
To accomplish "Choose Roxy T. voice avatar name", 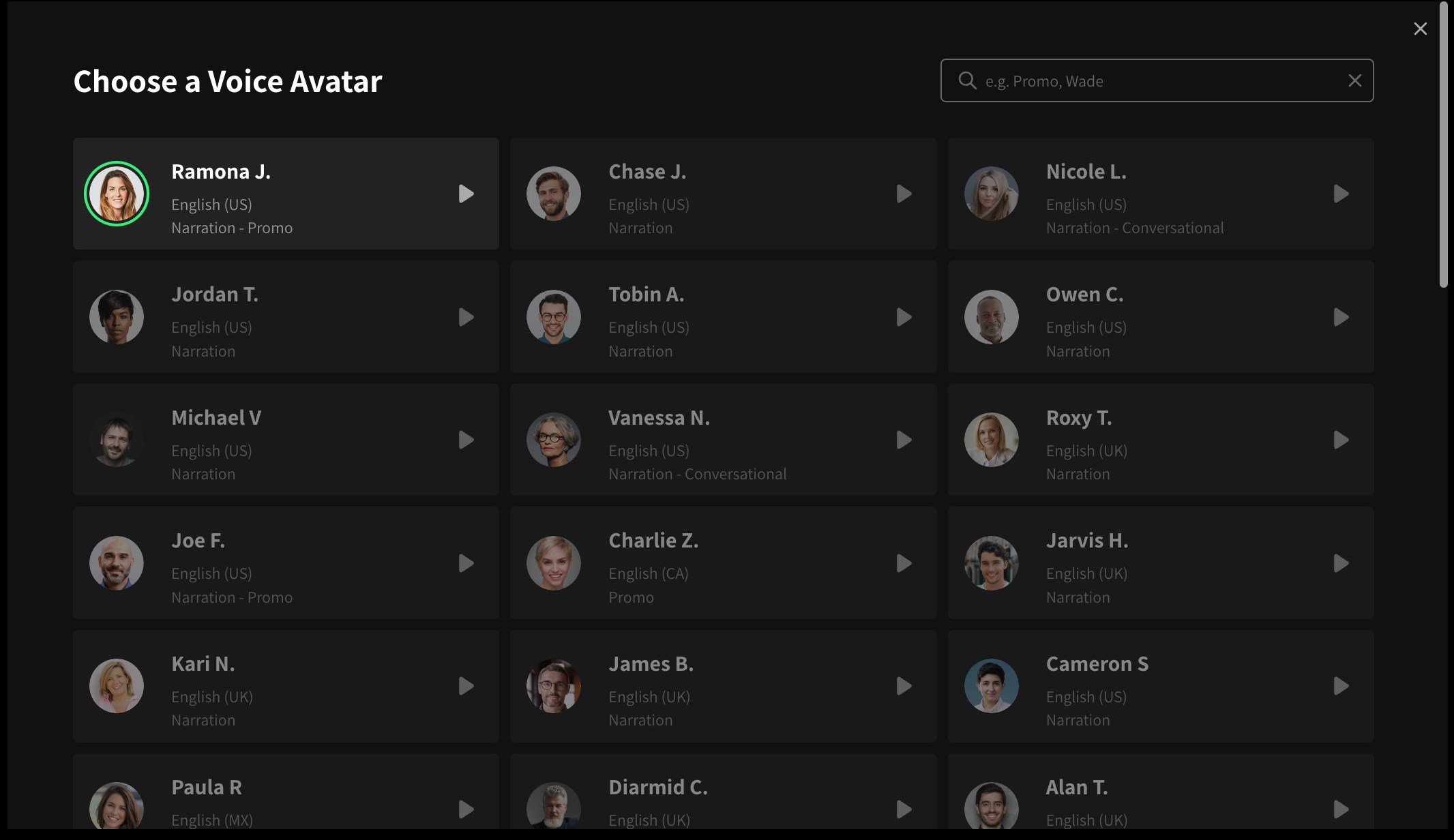I will 1078,418.
